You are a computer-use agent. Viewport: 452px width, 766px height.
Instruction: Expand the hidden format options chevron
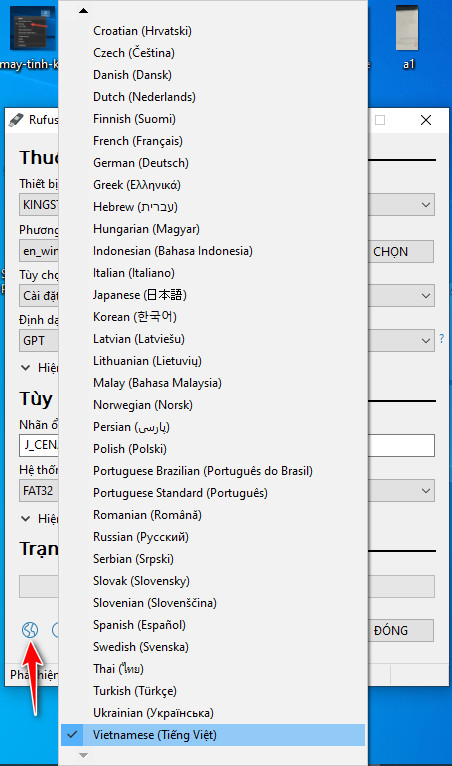26,518
